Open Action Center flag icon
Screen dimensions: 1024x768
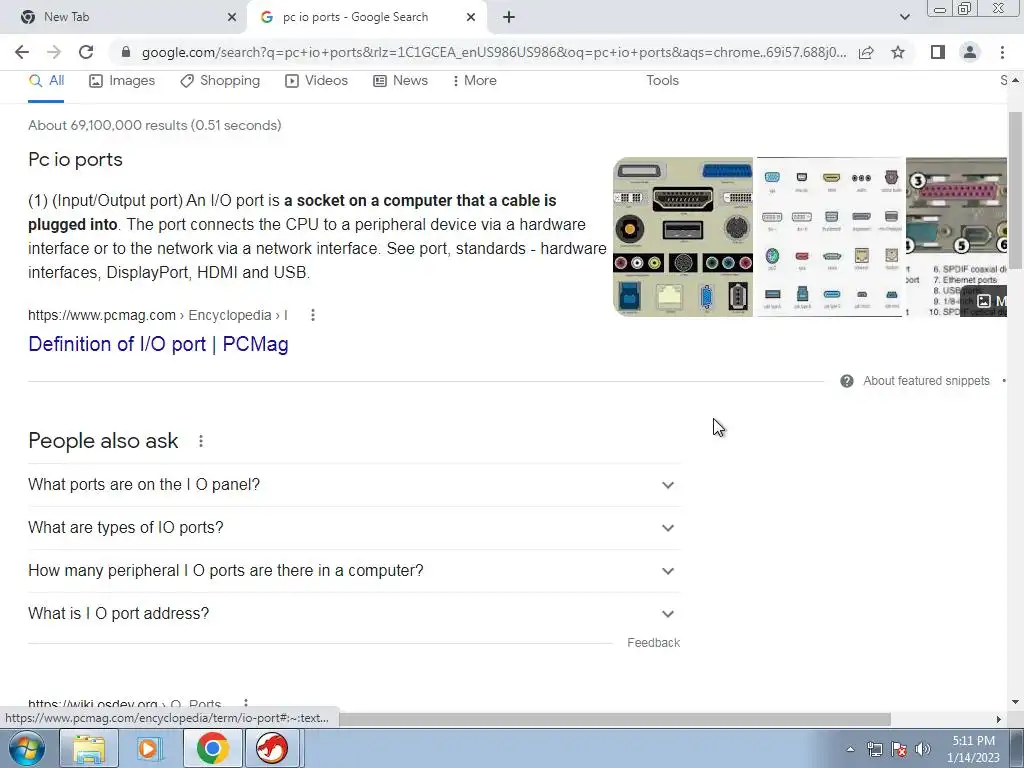point(899,749)
